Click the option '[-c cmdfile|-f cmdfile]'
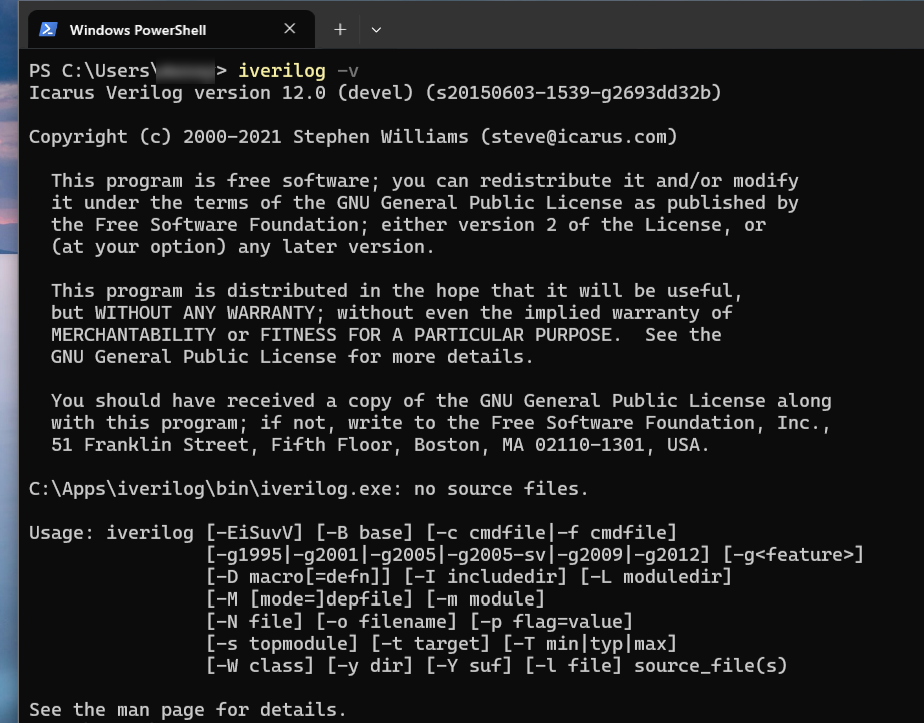Screen dimensions: 924x723 pyautogui.click(x=551, y=533)
